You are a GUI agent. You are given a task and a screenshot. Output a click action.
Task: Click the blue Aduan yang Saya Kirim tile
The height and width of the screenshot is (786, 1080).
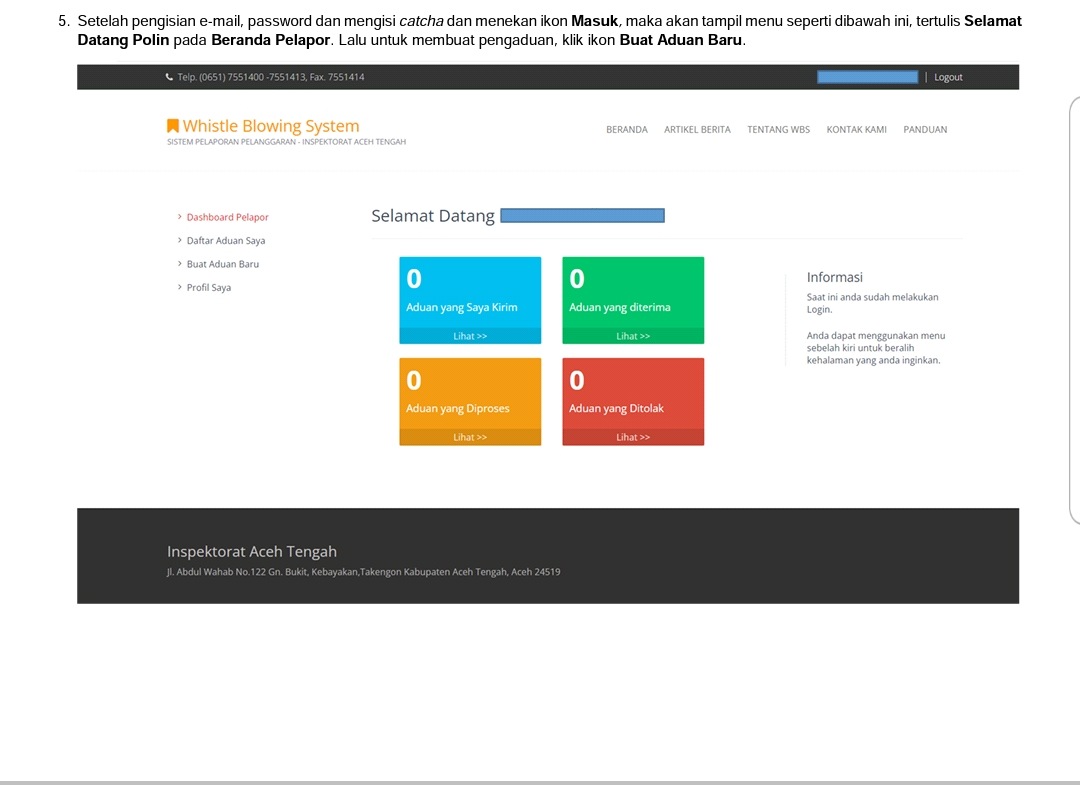click(x=470, y=292)
